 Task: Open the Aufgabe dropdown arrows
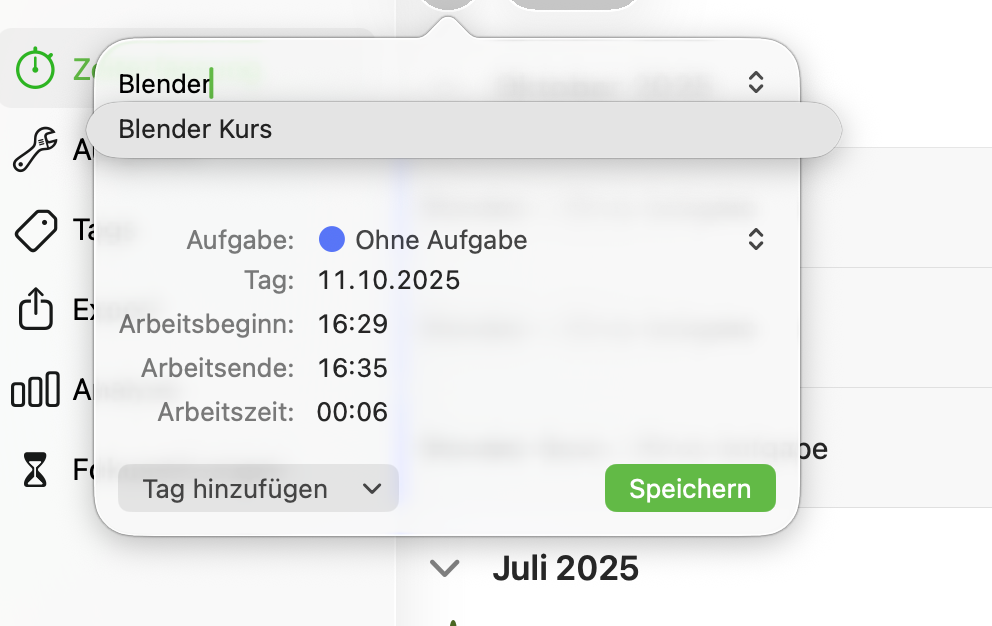tap(756, 240)
